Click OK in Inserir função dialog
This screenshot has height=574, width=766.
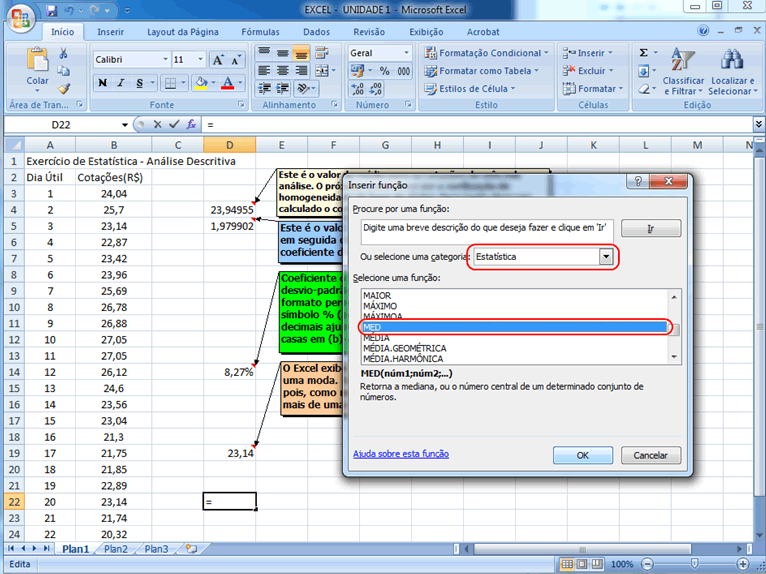click(x=583, y=455)
